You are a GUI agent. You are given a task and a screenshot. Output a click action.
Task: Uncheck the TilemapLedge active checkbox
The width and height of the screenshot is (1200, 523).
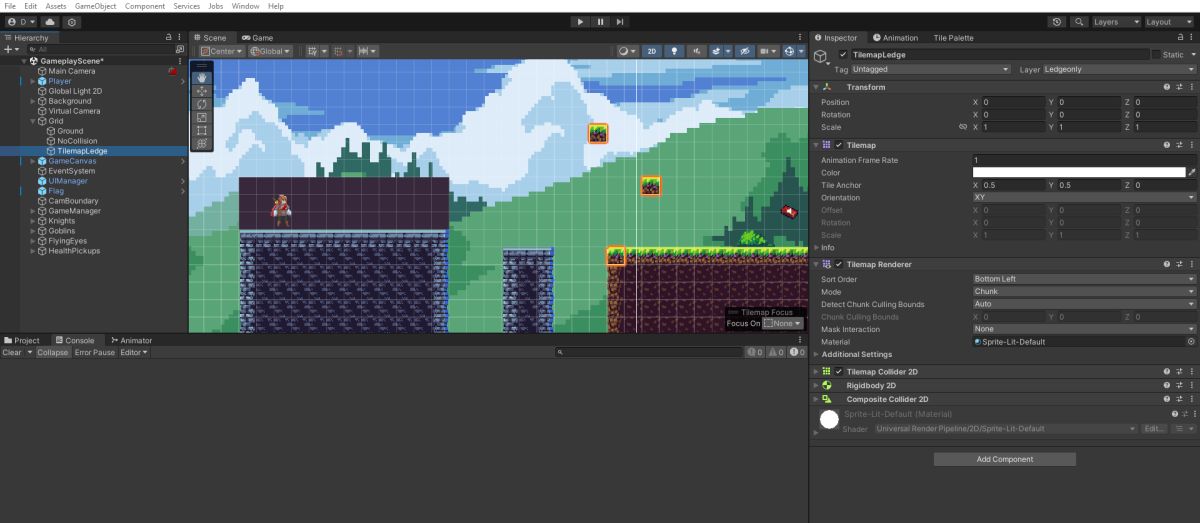(x=843, y=54)
